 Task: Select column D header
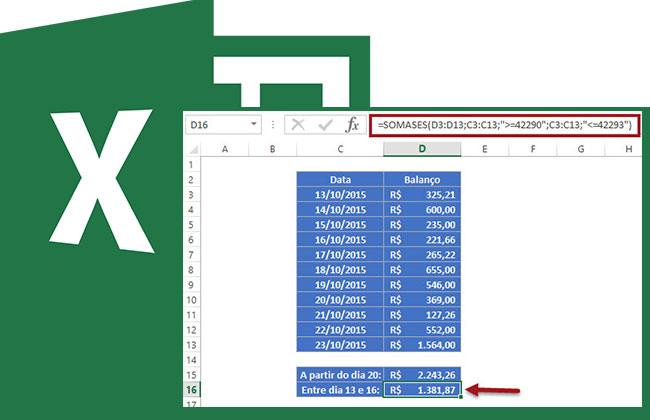coord(422,149)
